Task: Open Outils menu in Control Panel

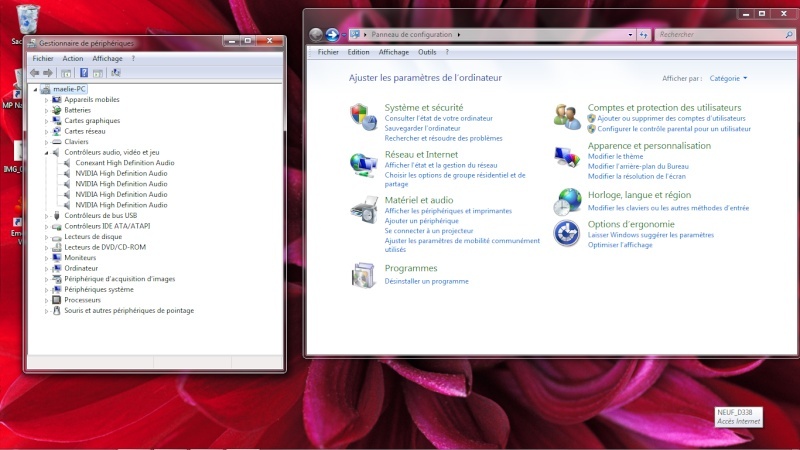Action: tap(427, 52)
